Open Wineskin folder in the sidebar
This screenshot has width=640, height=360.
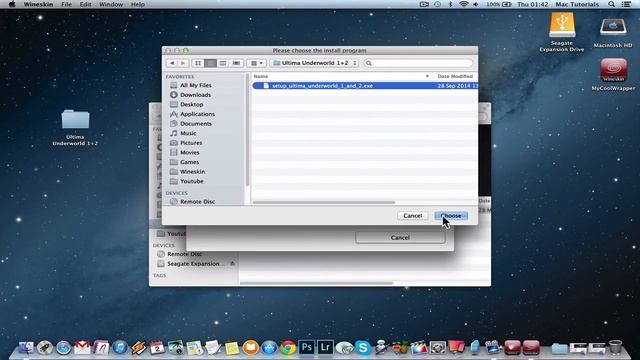click(192, 171)
